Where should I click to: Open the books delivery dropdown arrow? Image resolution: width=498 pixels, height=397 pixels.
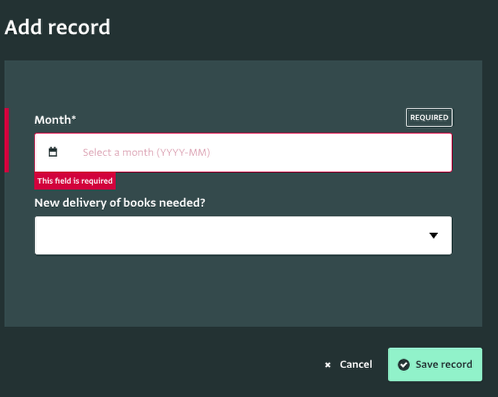pos(433,235)
